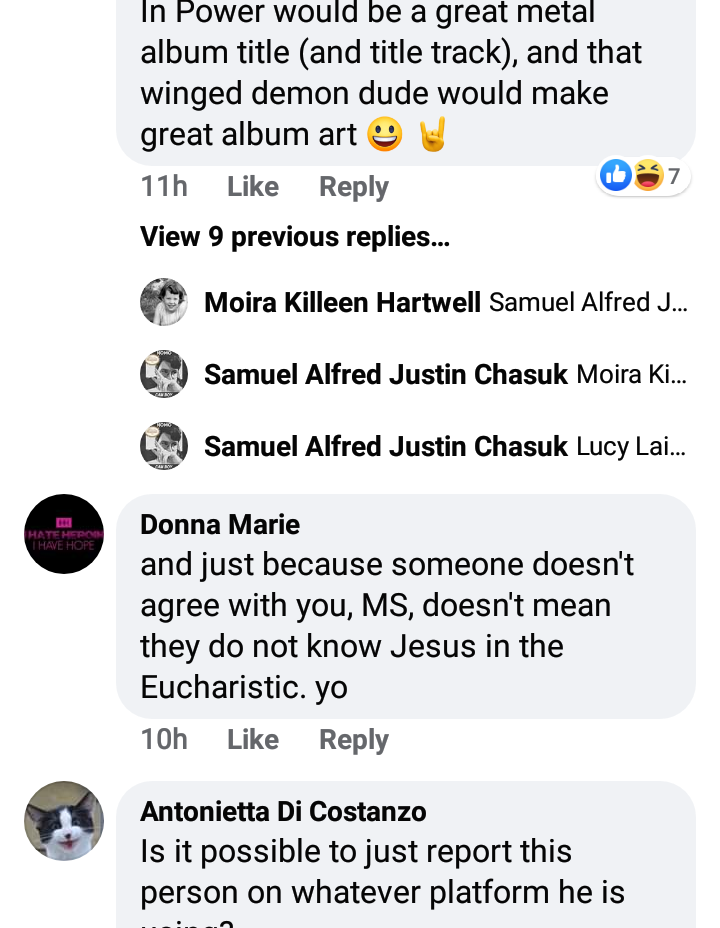The height and width of the screenshot is (928, 720).
Task: Click the blue thumbs-up reaction icon
Action: click(x=615, y=175)
